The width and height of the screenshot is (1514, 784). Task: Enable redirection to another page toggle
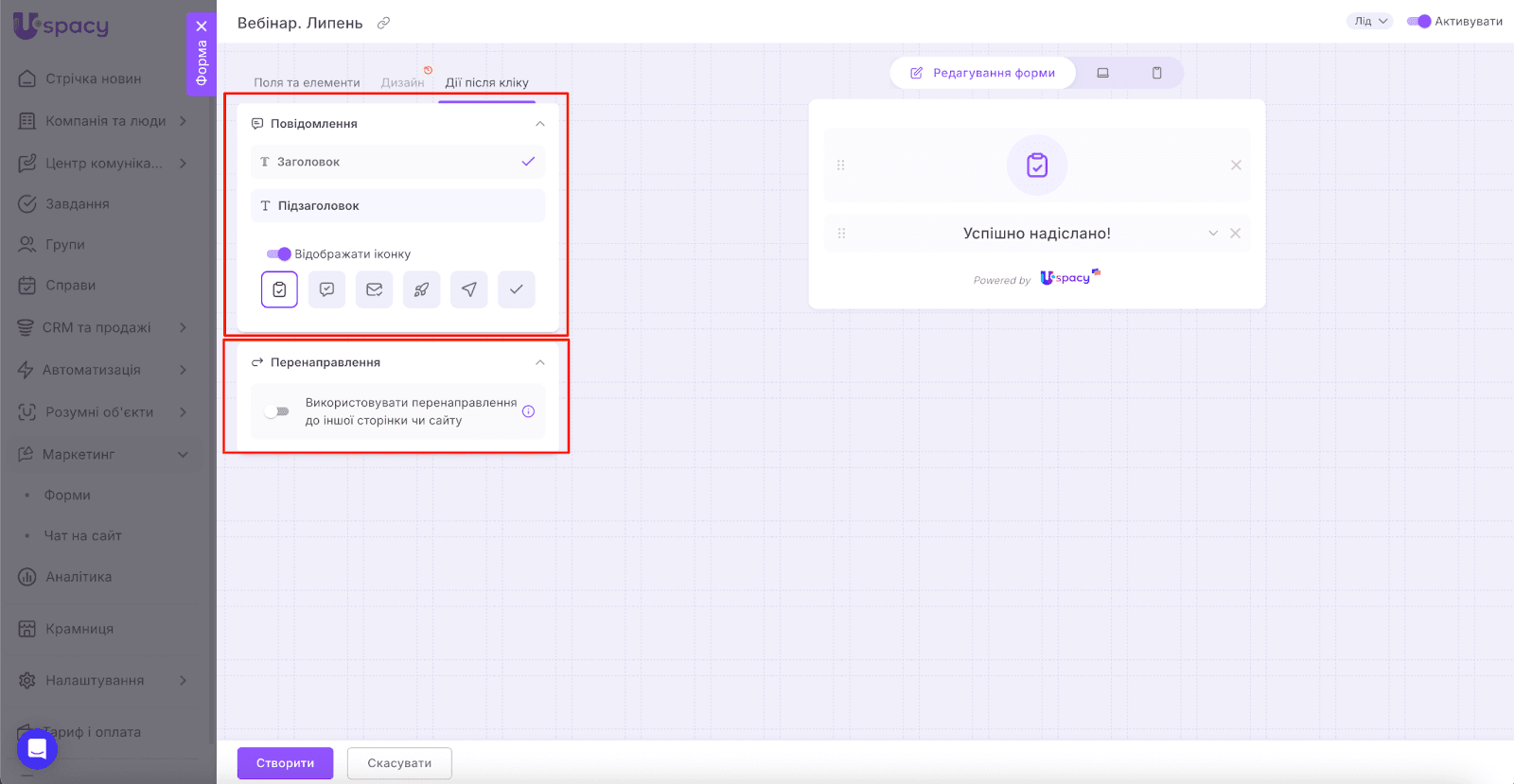pos(276,411)
